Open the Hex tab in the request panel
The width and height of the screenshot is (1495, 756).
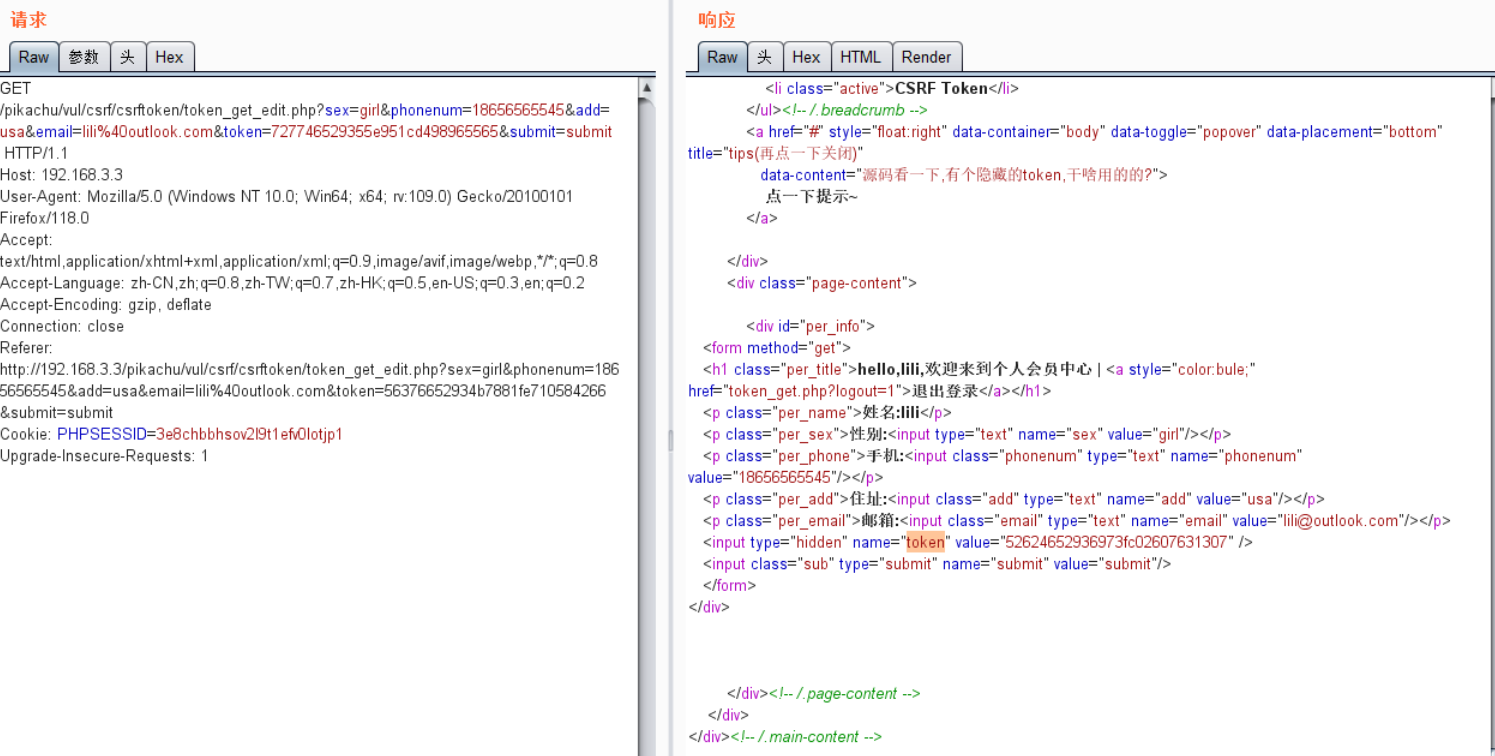170,57
